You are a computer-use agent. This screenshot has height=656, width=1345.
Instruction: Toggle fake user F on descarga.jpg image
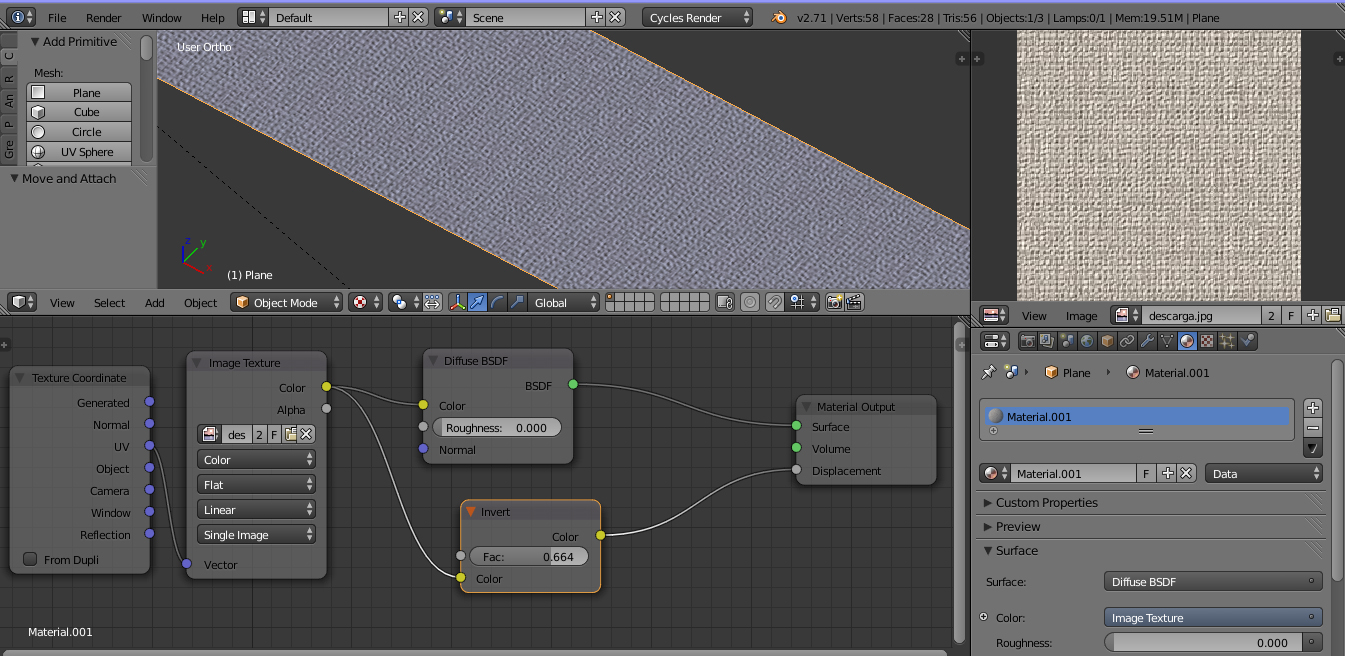(x=1291, y=315)
